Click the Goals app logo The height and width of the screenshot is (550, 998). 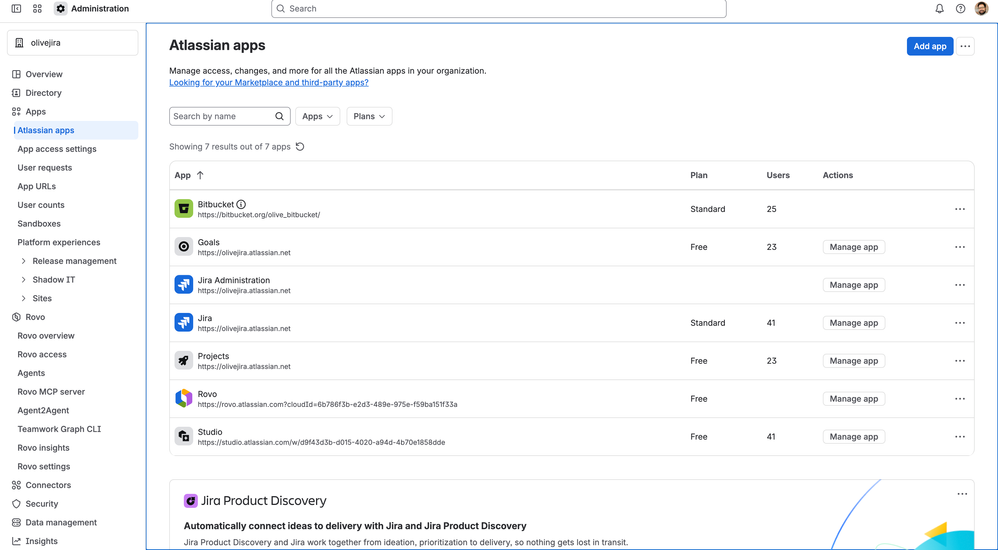[x=184, y=247]
